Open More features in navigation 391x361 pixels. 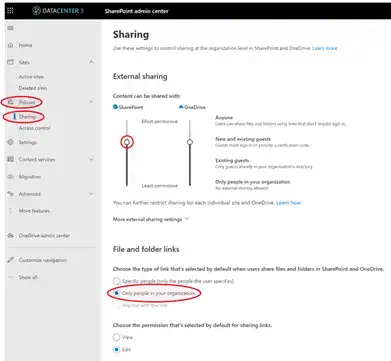(x=34, y=211)
